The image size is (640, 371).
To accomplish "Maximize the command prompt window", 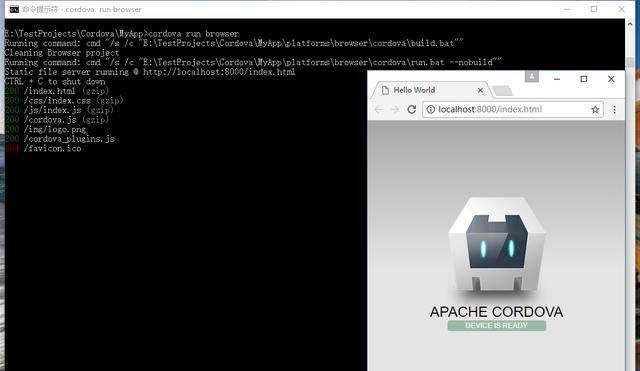I will tap(594, 9).
